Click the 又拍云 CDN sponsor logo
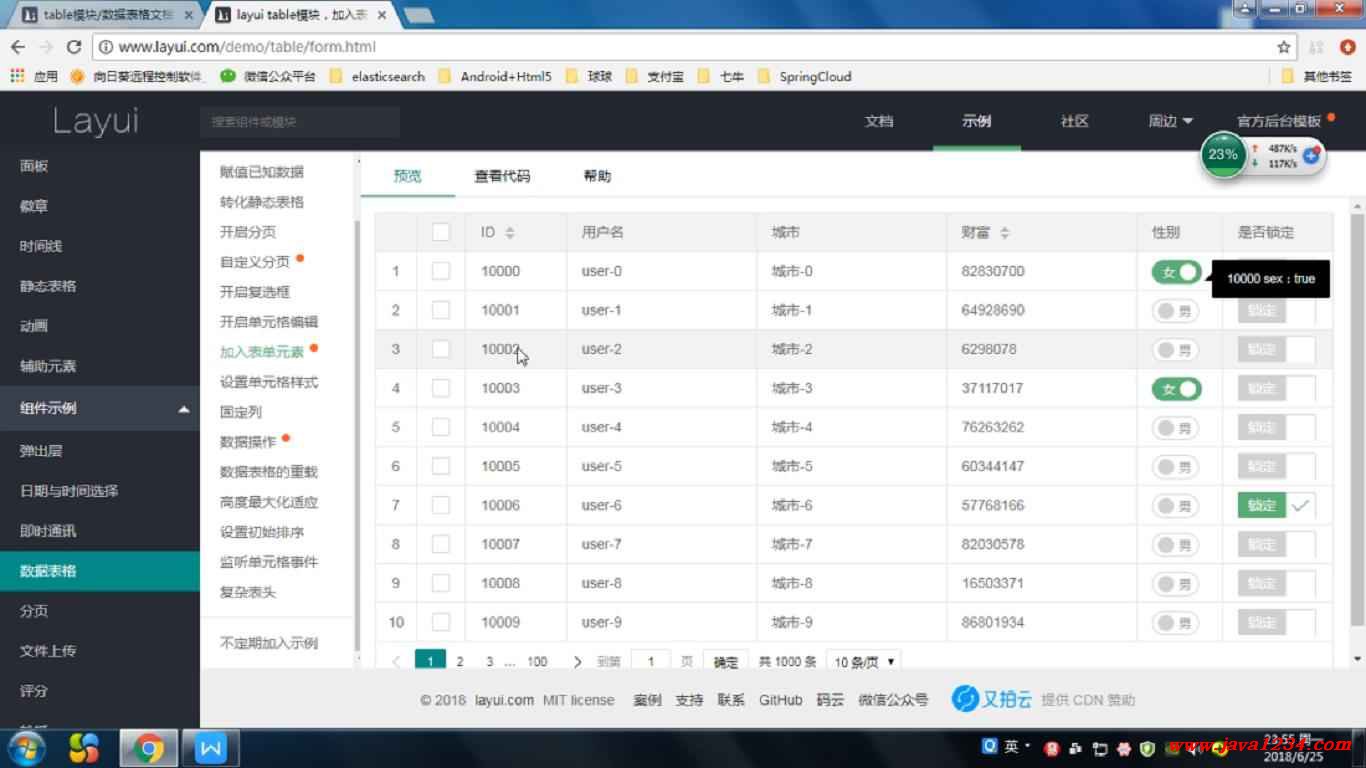Viewport: 1366px width, 768px height. 992,699
